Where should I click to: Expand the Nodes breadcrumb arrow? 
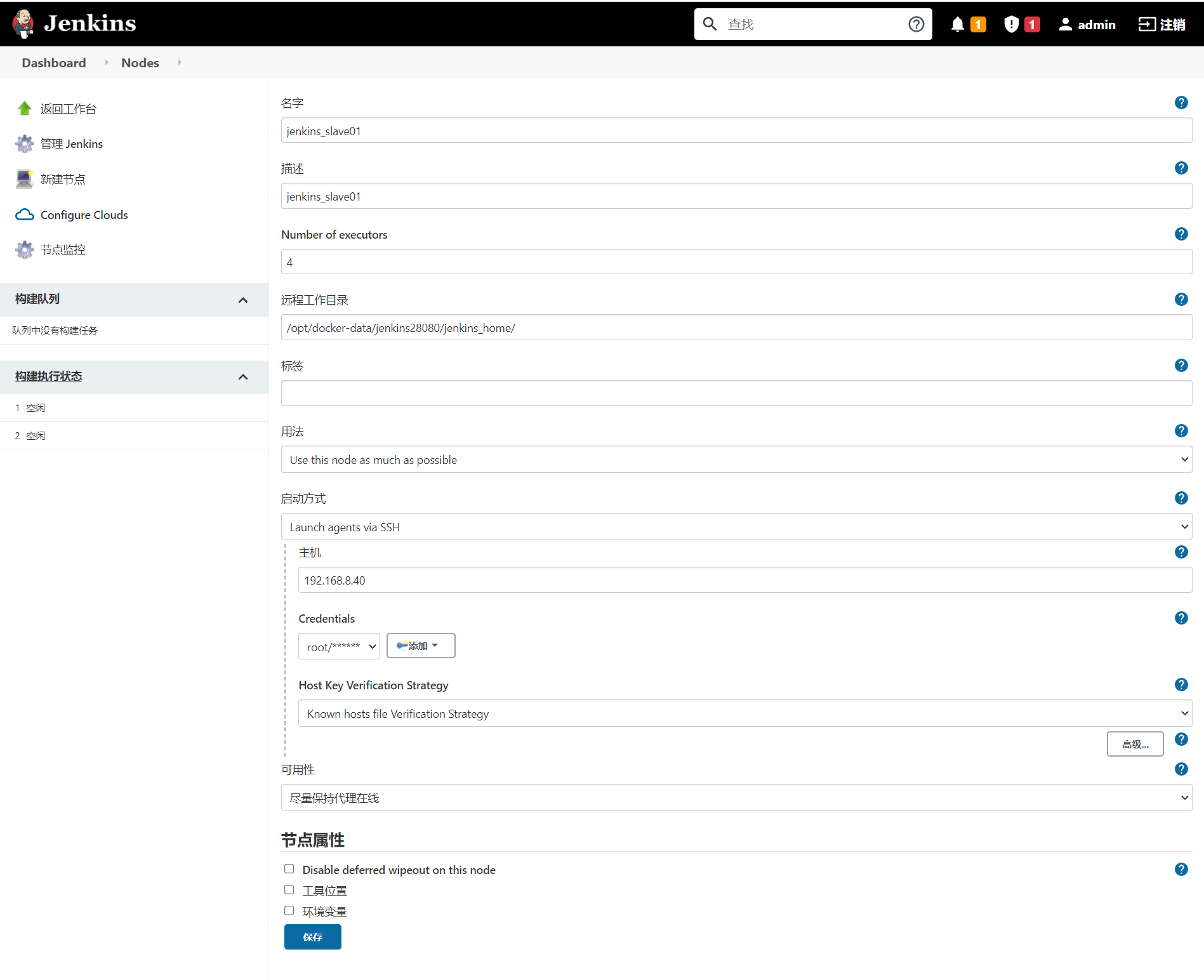180,62
